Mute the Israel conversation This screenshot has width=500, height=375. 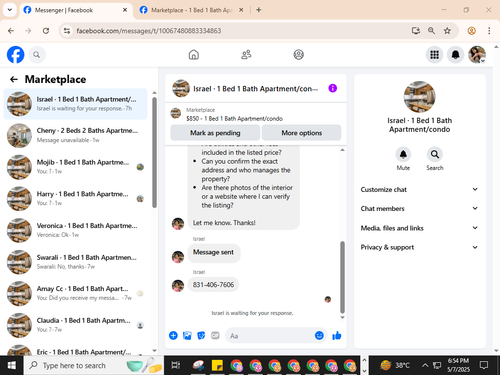tap(403, 154)
